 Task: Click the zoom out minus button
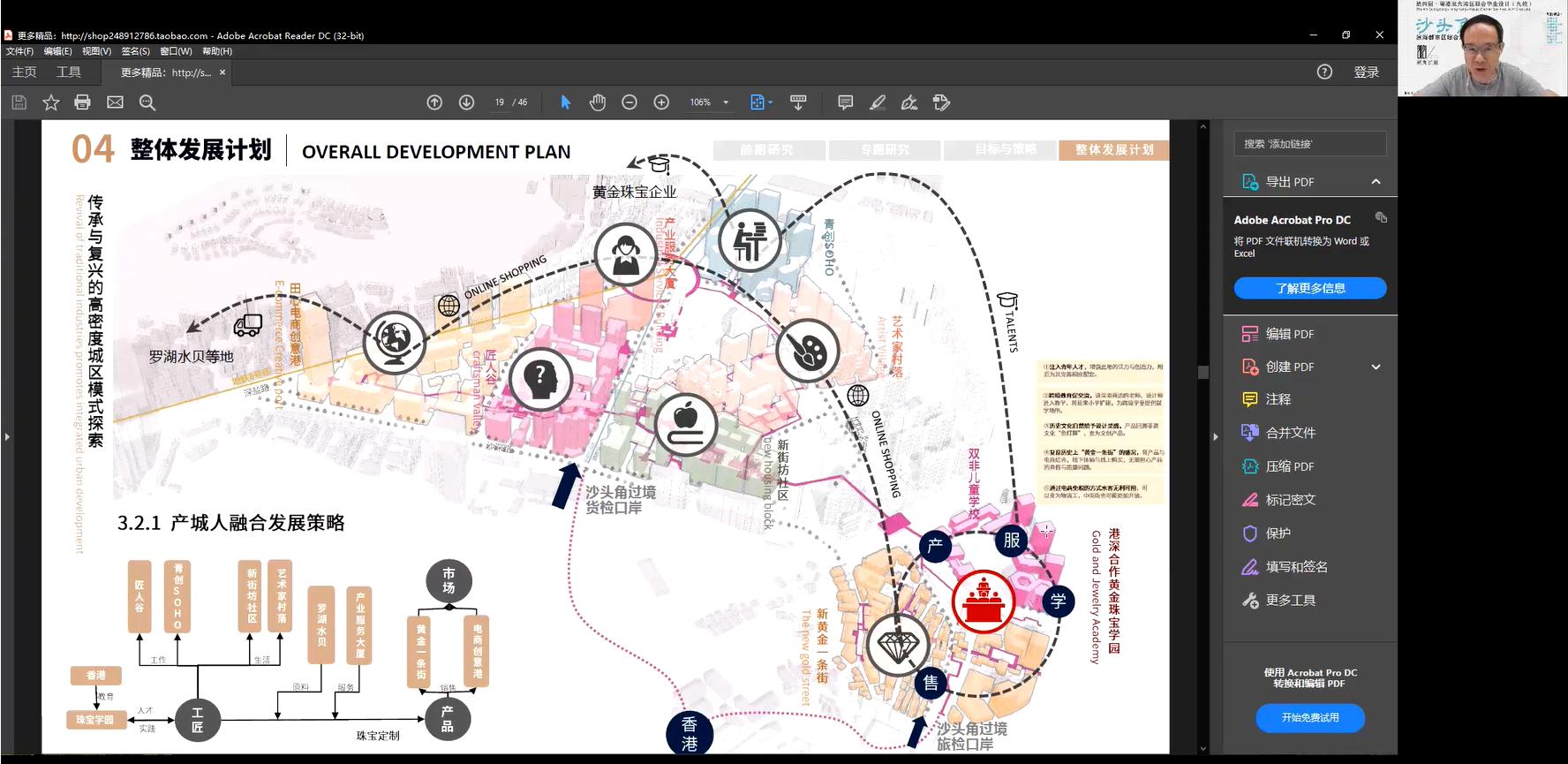629,102
